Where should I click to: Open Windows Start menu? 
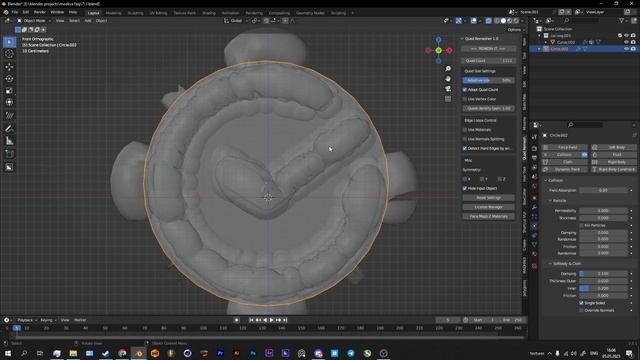[8, 353]
